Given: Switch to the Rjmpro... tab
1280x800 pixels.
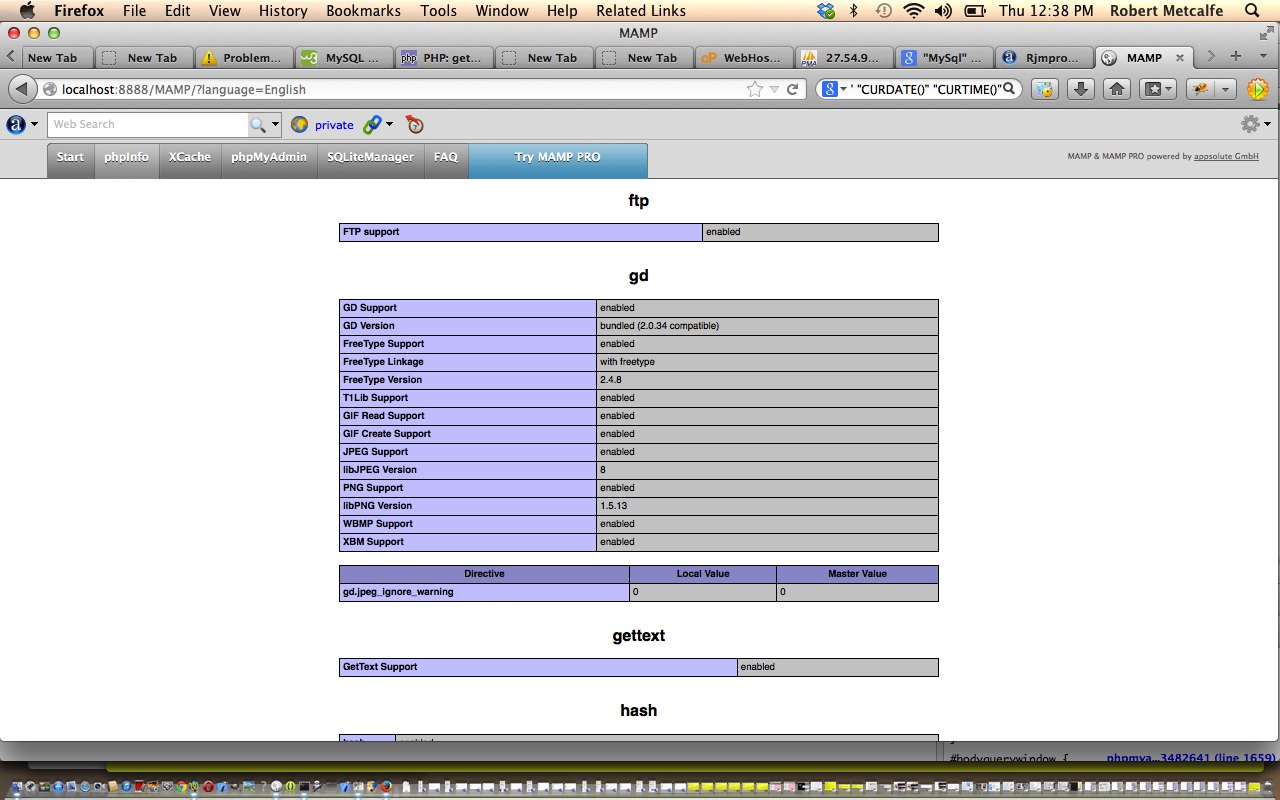Looking at the screenshot, I should tap(1044, 57).
